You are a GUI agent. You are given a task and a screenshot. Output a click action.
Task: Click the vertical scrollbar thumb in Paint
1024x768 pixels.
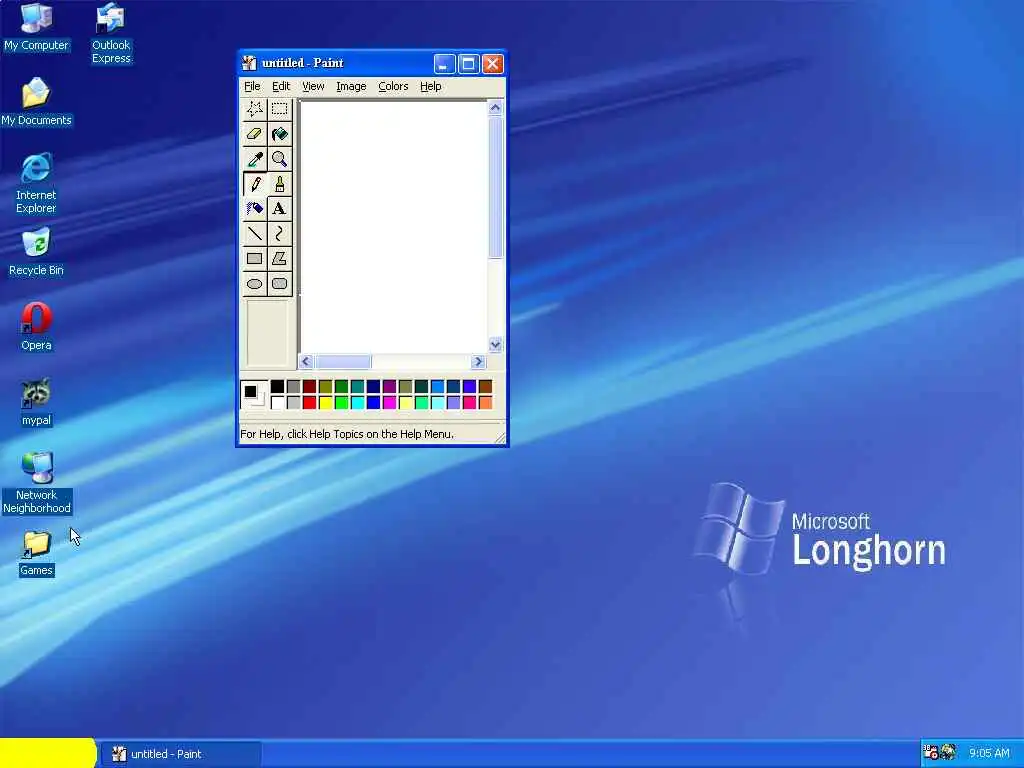click(495, 187)
